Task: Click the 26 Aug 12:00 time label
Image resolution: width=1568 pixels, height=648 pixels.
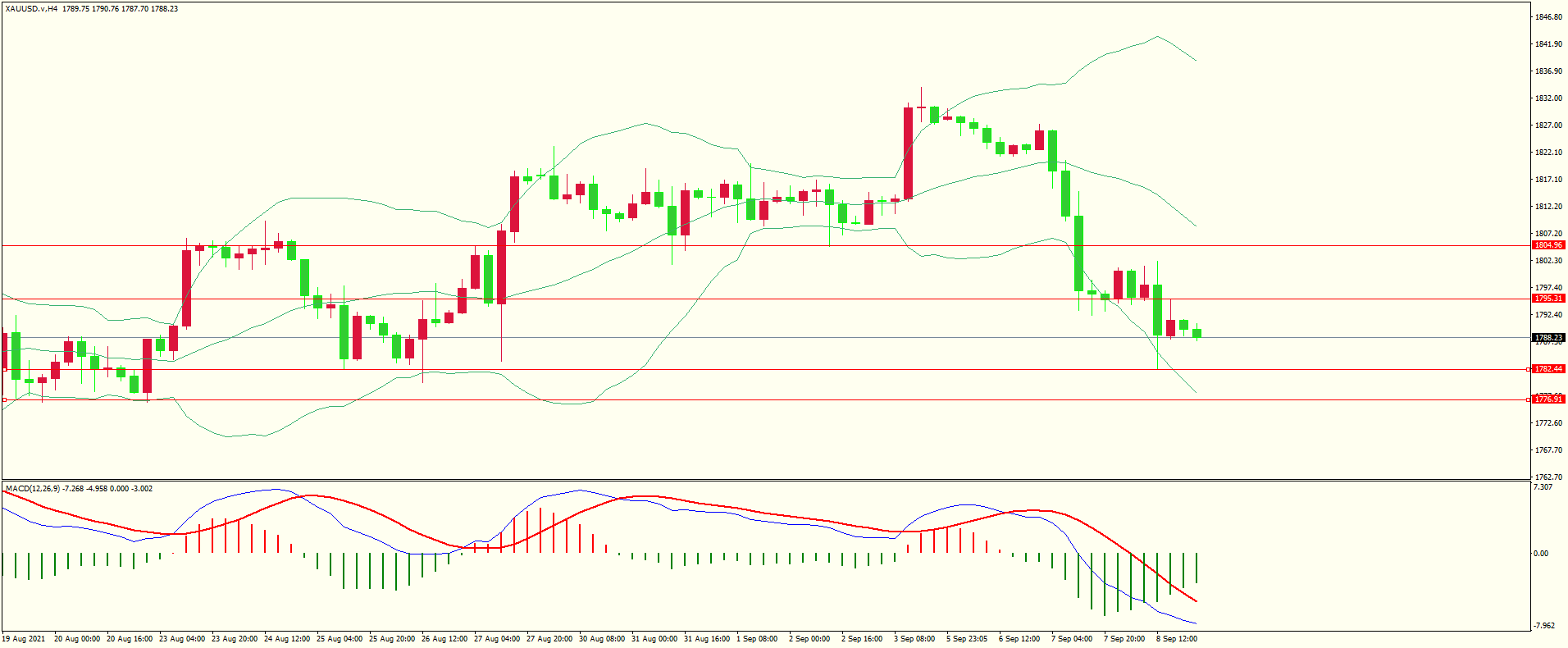Action: point(444,639)
